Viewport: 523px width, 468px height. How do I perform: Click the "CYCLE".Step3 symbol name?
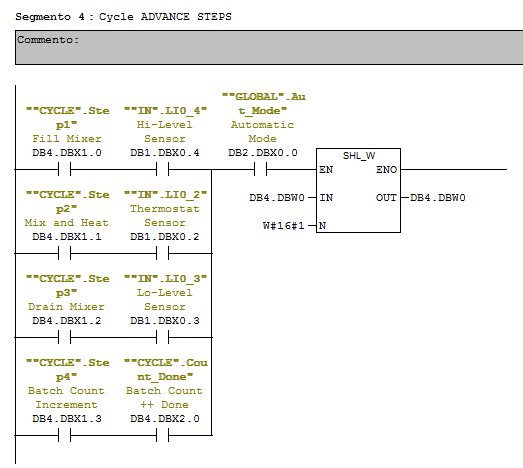click(67, 286)
